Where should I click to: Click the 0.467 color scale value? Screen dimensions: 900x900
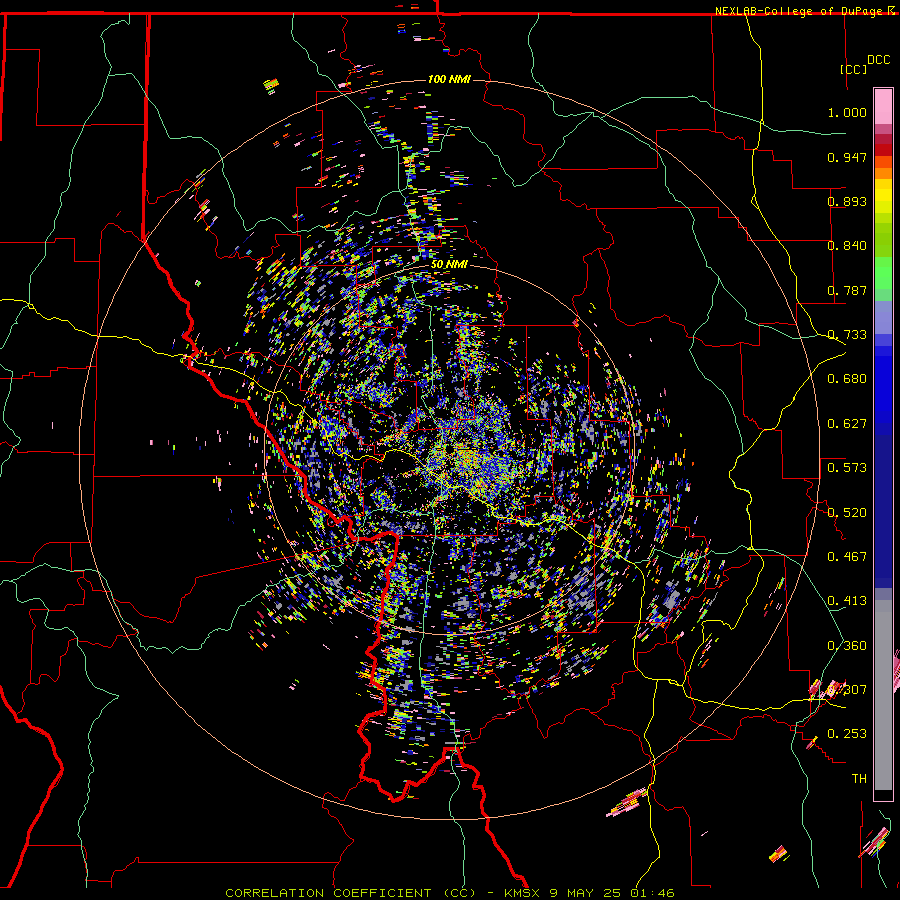click(x=847, y=557)
